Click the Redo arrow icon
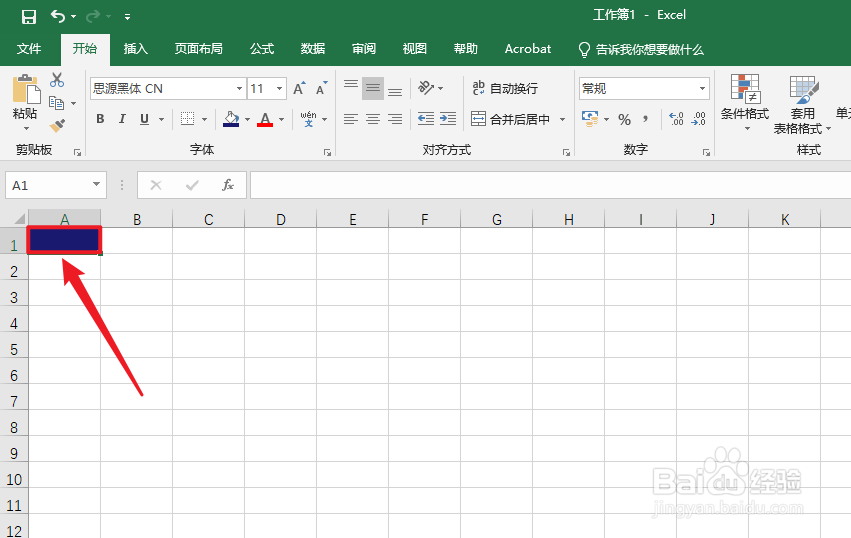This screenshot has height=538, width=851. pos(93,16)
